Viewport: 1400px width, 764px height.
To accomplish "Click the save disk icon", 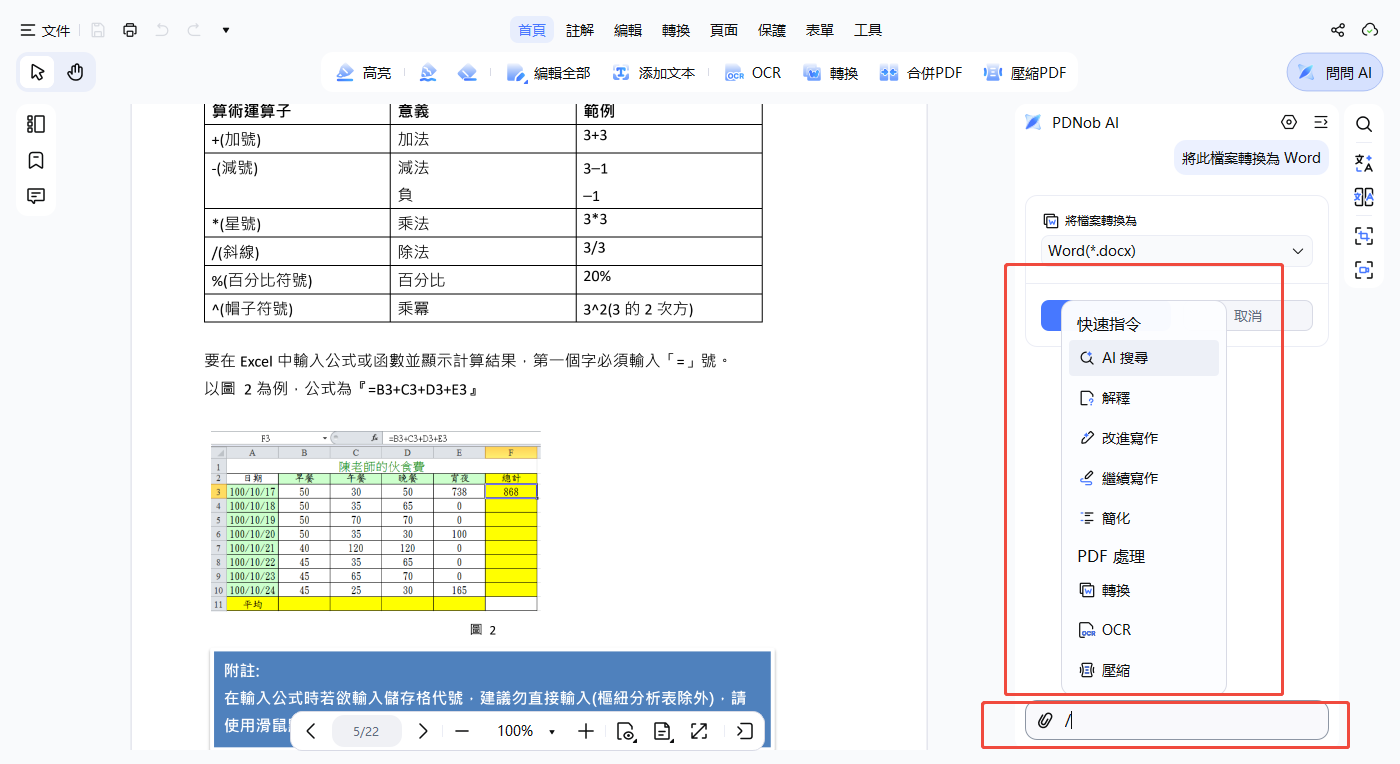I will 97,30.
